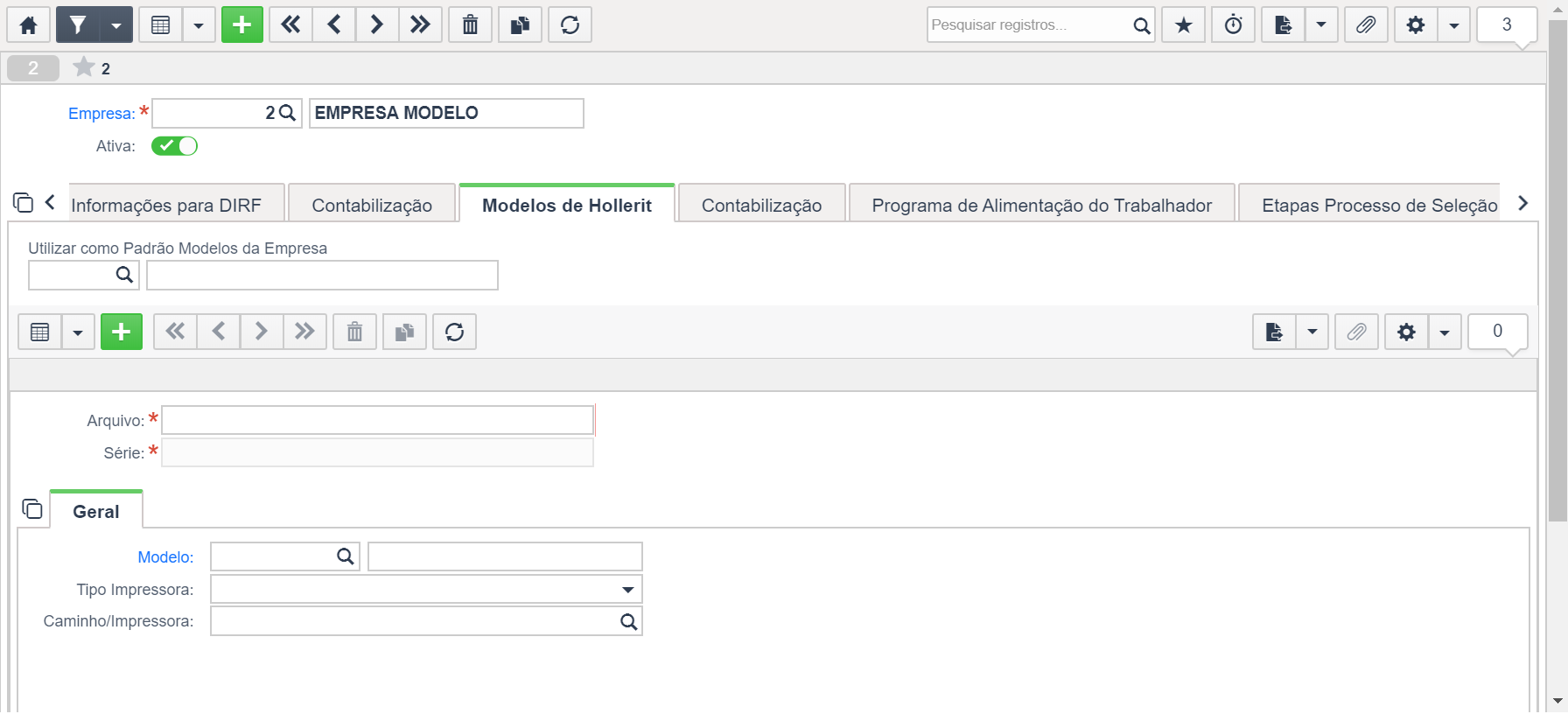
Task: Add new Hollerit model with green plus
Action: pyautogui.click(x=122, y=332)
